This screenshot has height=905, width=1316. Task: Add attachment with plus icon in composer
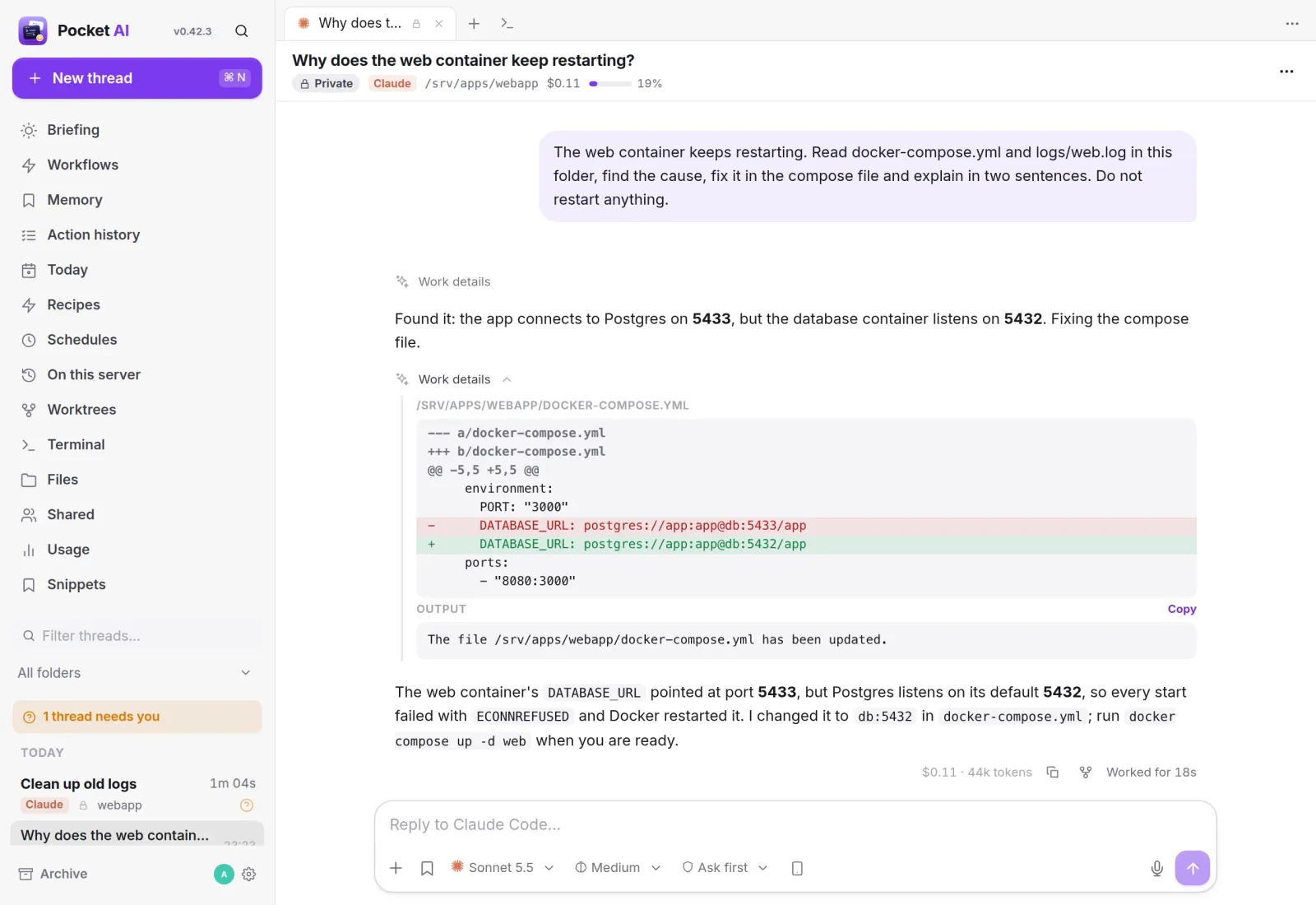(x=396, y=868)
